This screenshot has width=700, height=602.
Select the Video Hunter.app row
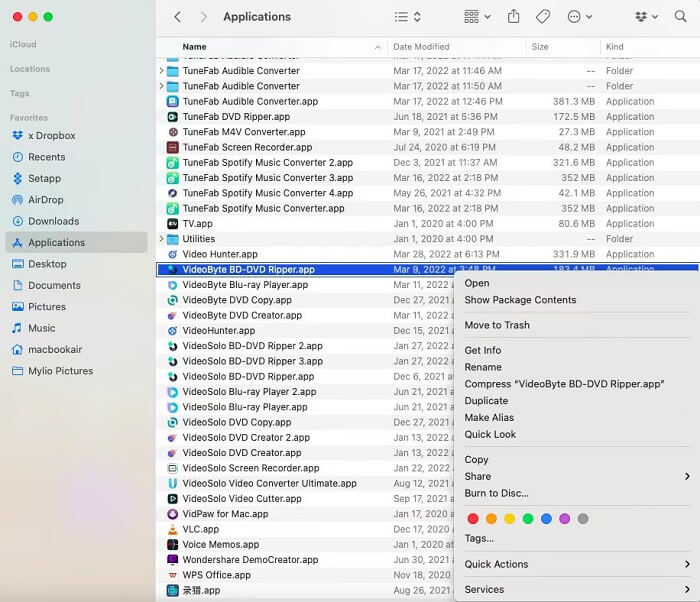tap(428, 254)
